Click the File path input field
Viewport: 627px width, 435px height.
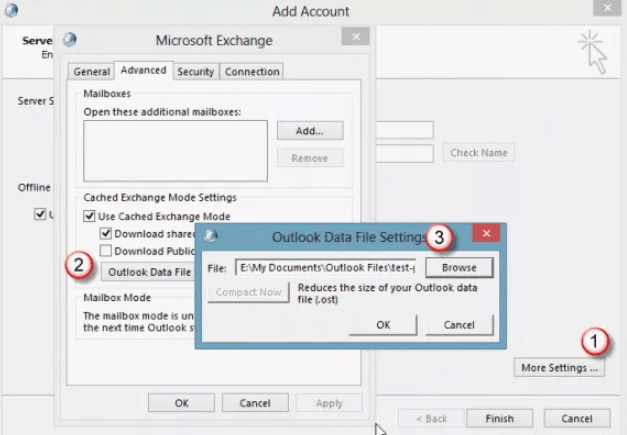(x=325, y=268)
